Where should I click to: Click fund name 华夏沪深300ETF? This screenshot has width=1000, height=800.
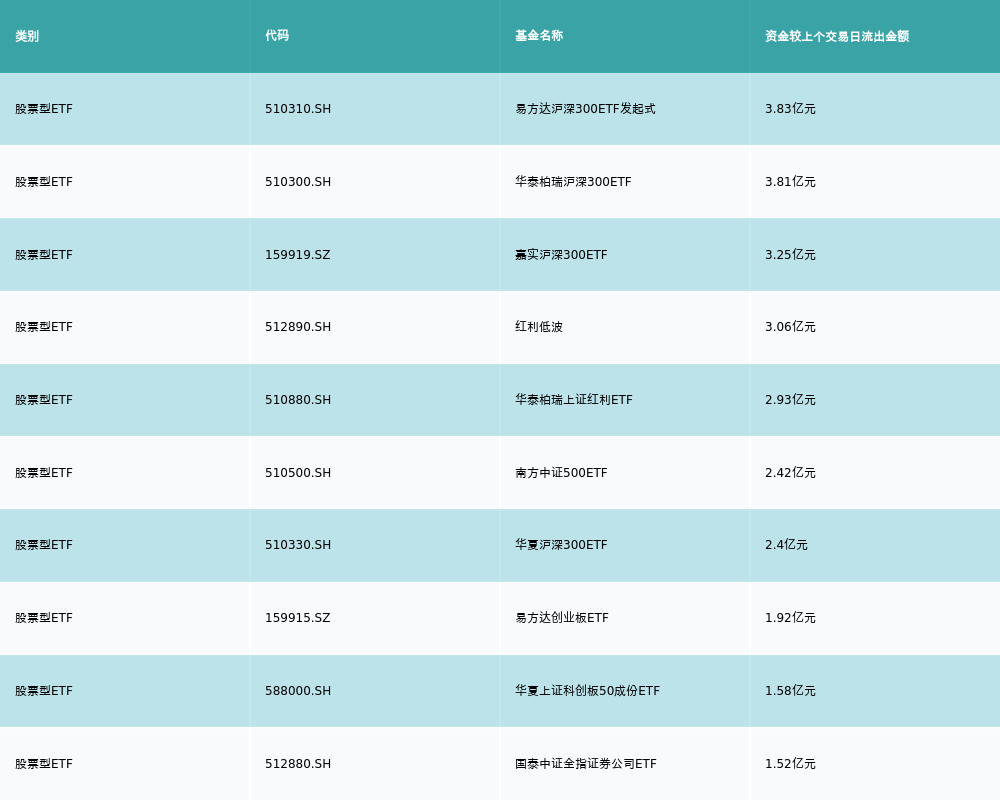561,545
